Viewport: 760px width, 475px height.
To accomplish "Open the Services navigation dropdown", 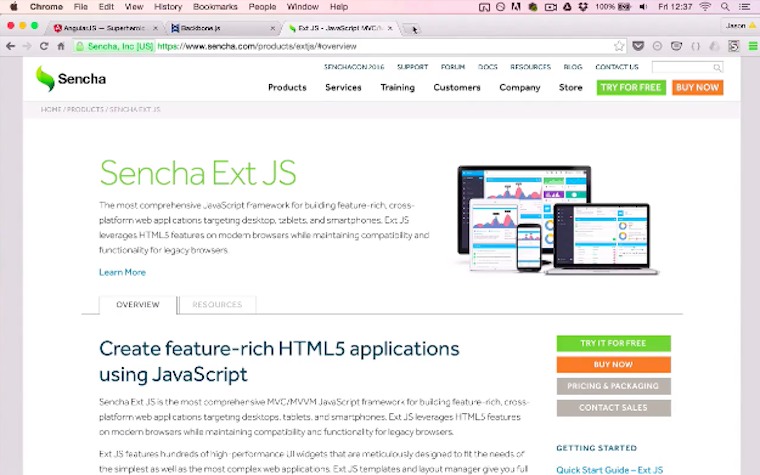I will click(343, 87).
